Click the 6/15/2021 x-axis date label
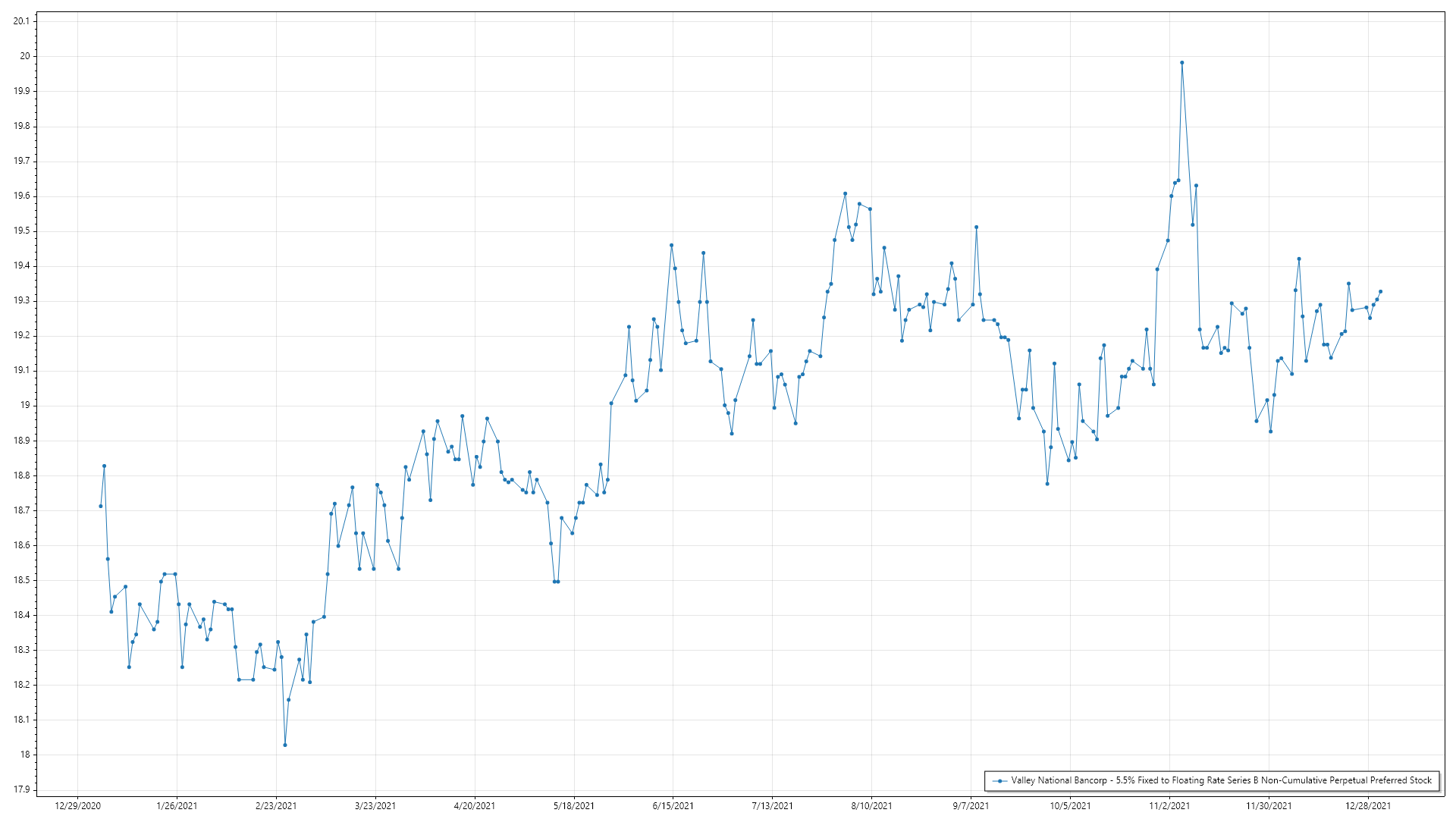Screen dimensions: 1456x819 [673, 805]
